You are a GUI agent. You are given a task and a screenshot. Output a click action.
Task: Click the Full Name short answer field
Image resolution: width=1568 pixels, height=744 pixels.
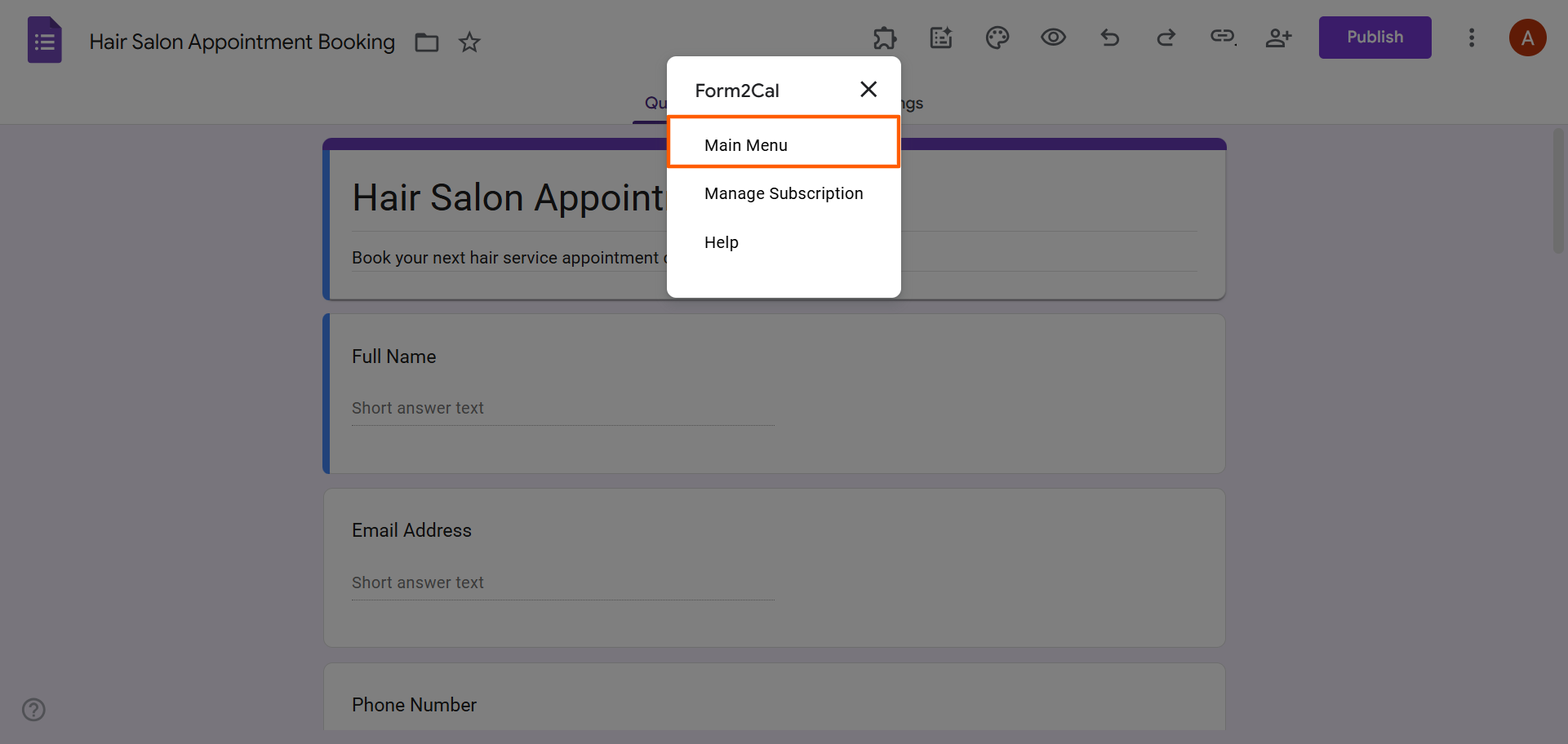click(562, 408)
